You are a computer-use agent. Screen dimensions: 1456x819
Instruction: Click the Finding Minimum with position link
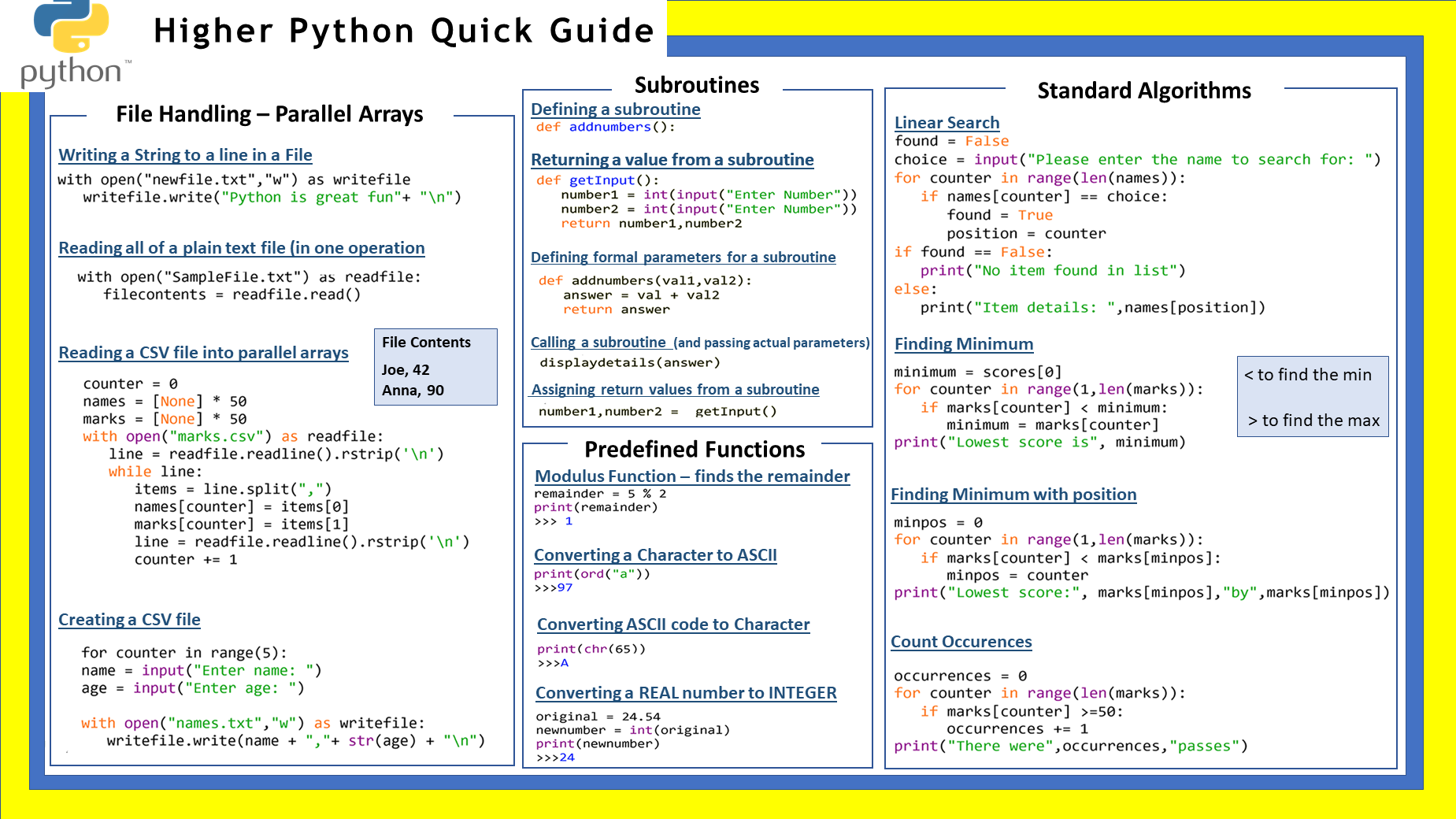pyautogui.click(x=1013, y=495)
